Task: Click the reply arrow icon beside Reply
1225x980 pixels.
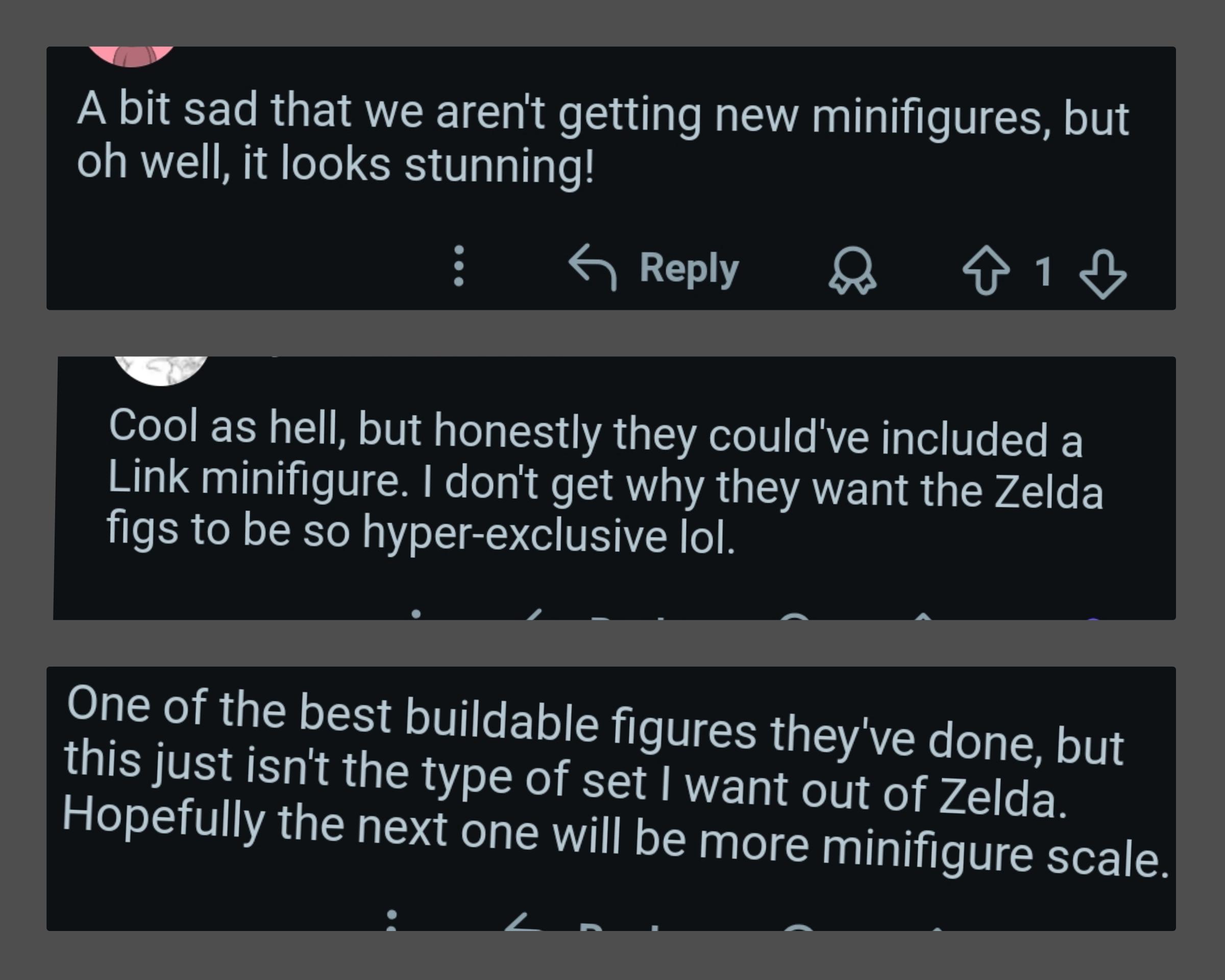Action: coord(593,267)
